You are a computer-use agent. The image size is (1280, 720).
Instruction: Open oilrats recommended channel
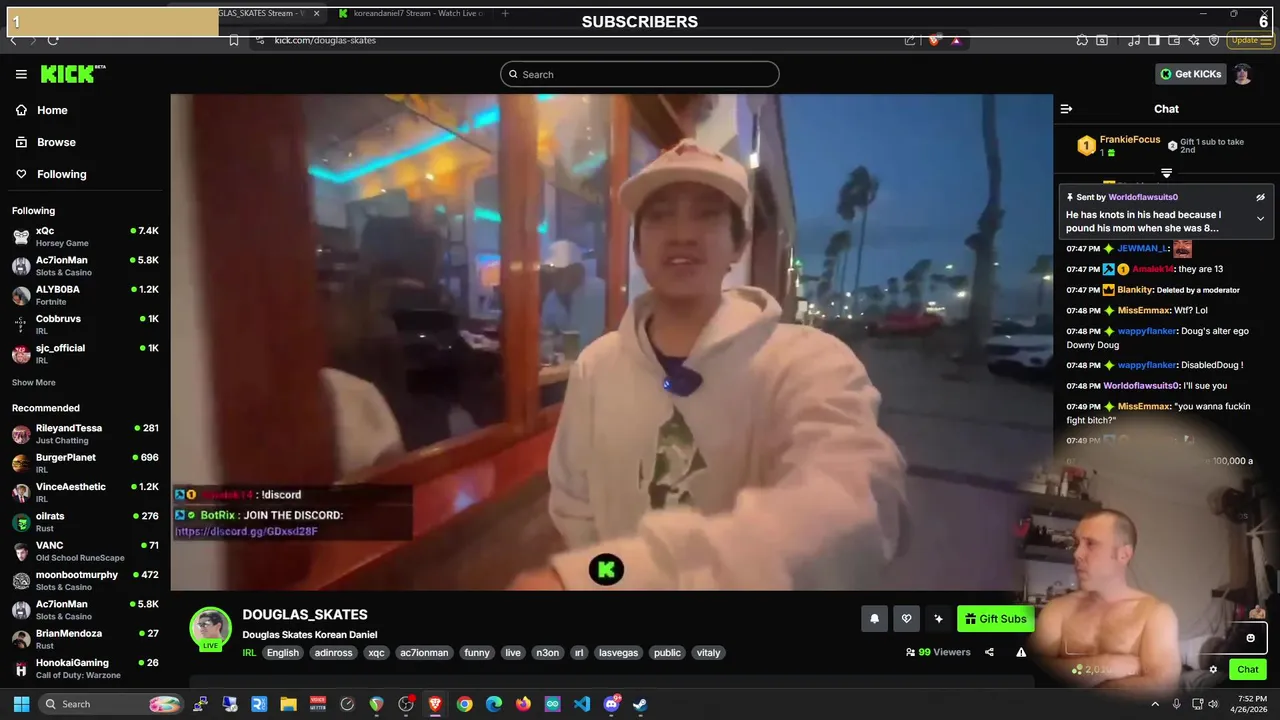coord(85,521)
